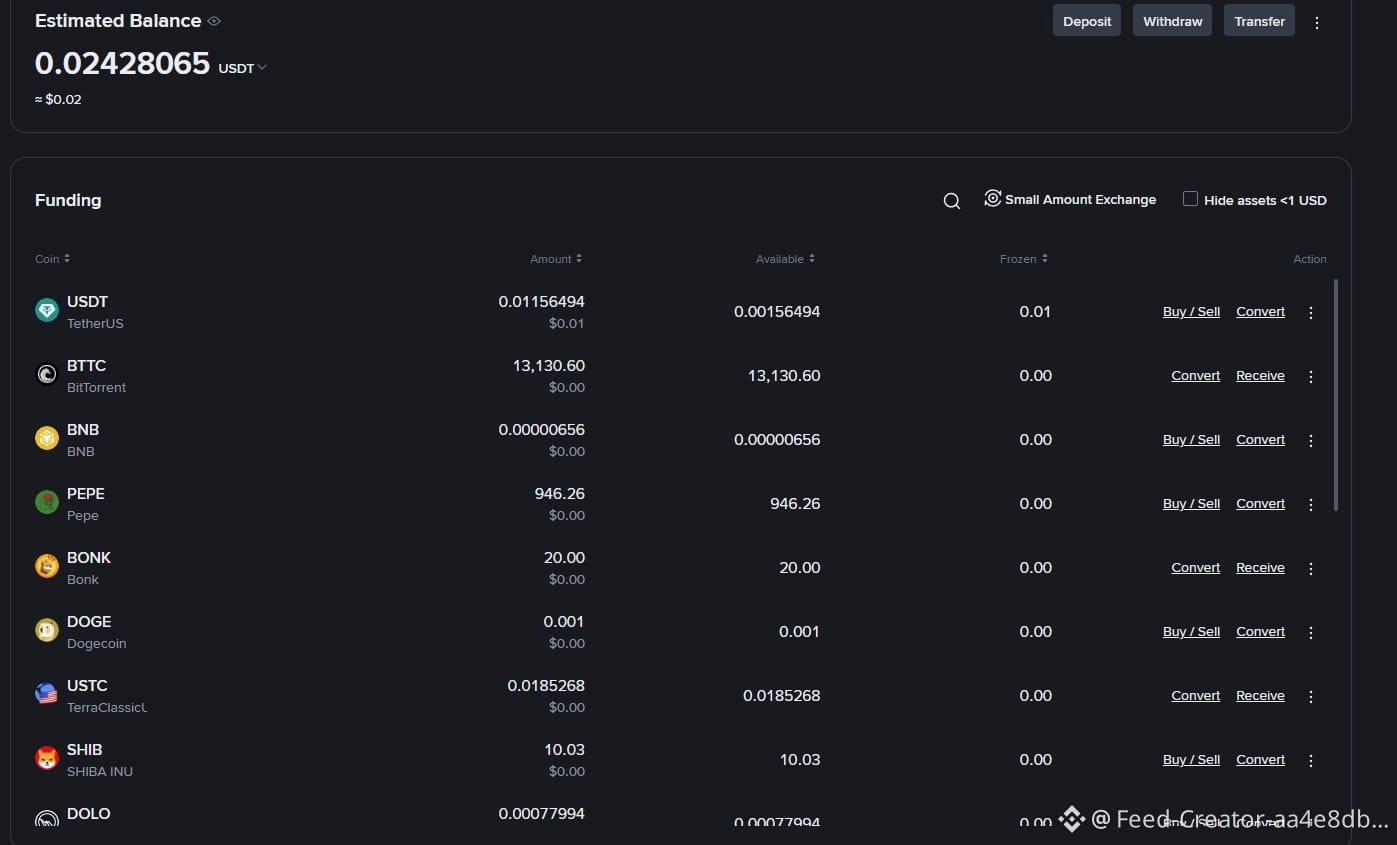The image size is (1397, 845).
Task: Click Receive for BTTC
Action: click(x=1260, y=376)
